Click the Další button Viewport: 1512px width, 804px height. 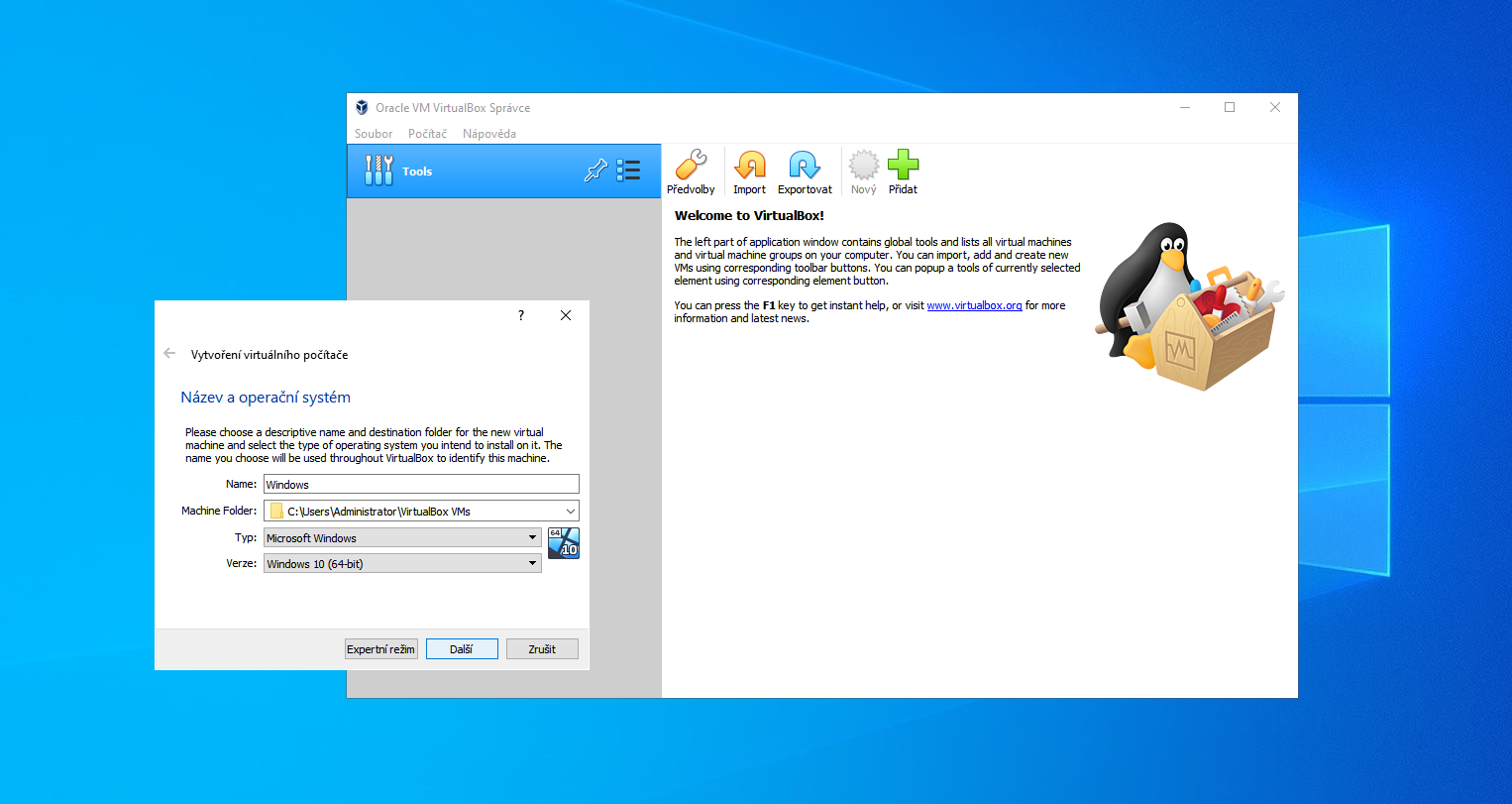[462, 649]
